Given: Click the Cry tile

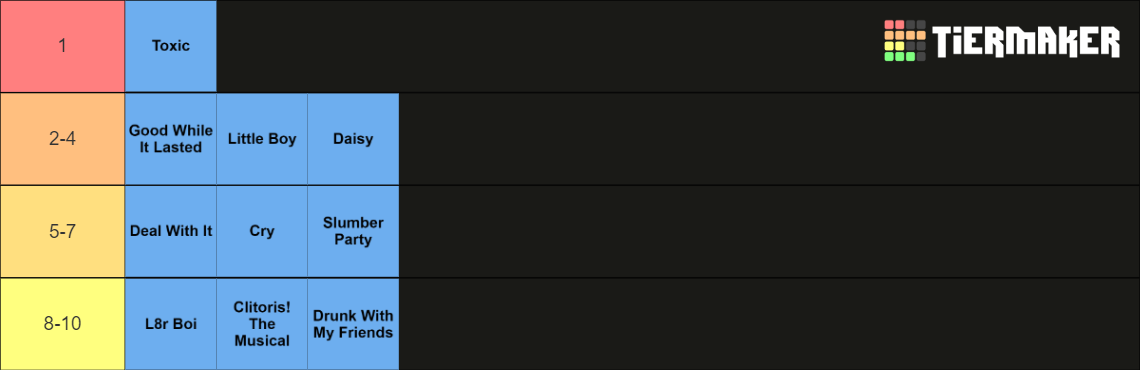Looking at the screenshot, I should tap(262, 231).
